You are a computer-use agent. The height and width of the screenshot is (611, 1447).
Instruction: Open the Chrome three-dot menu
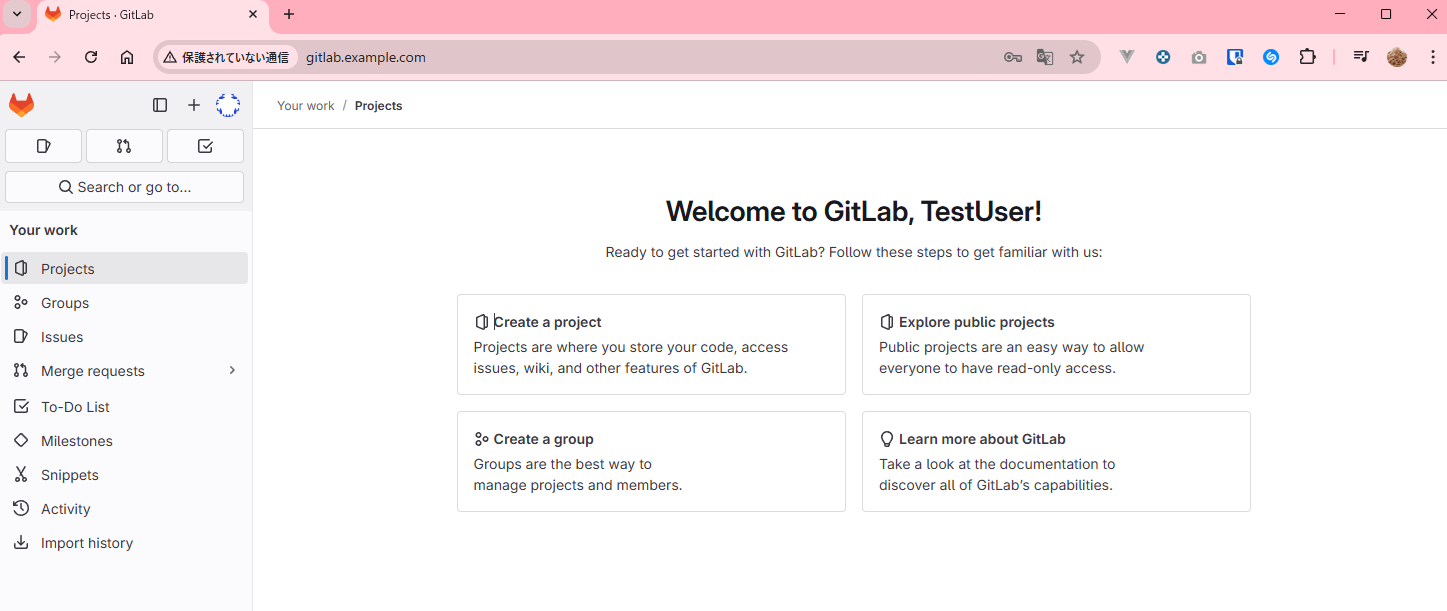point(1432,57)
